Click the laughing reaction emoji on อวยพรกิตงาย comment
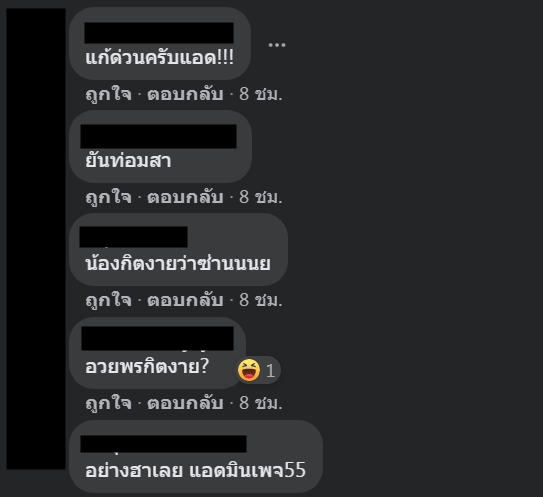The image size is (543, 497). point(249,370)
